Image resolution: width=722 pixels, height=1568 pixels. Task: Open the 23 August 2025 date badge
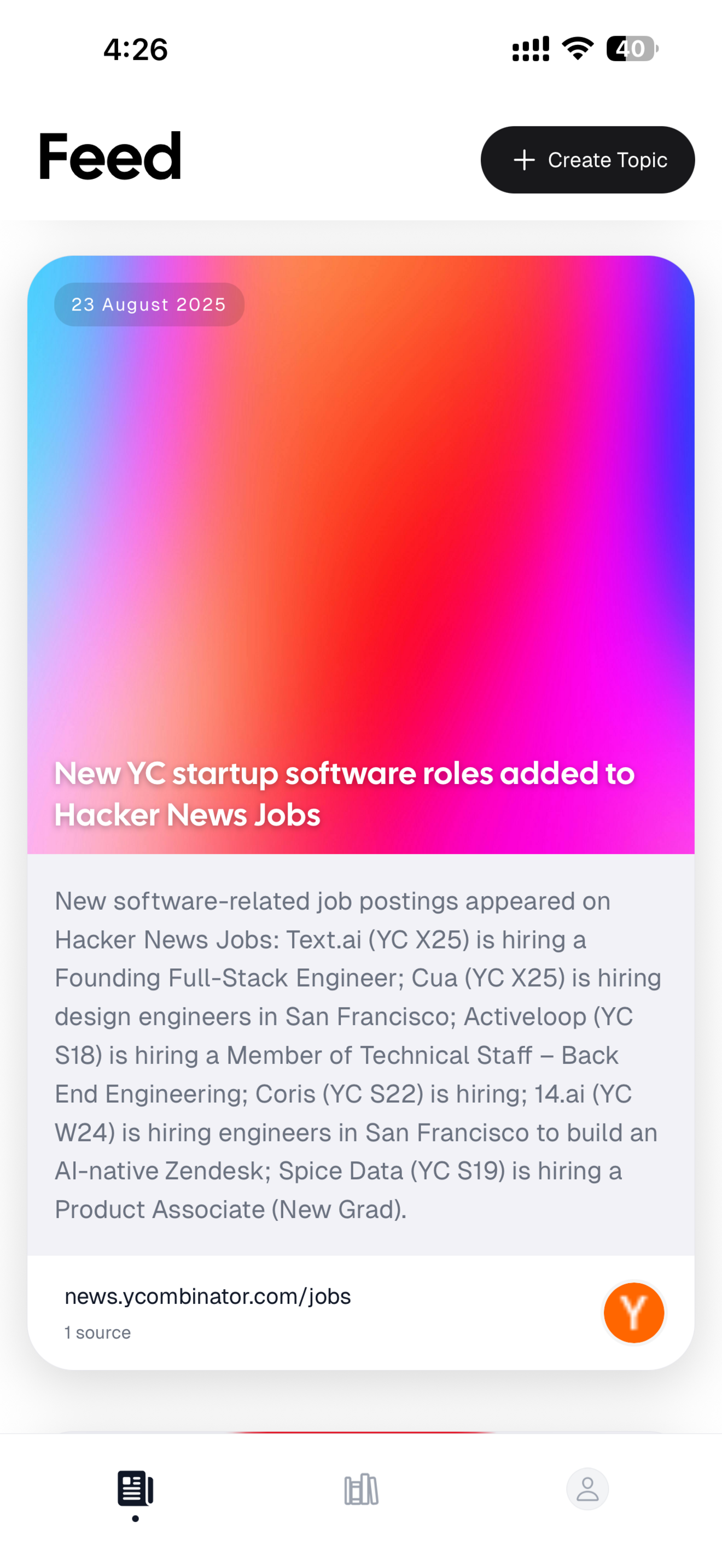149,305
